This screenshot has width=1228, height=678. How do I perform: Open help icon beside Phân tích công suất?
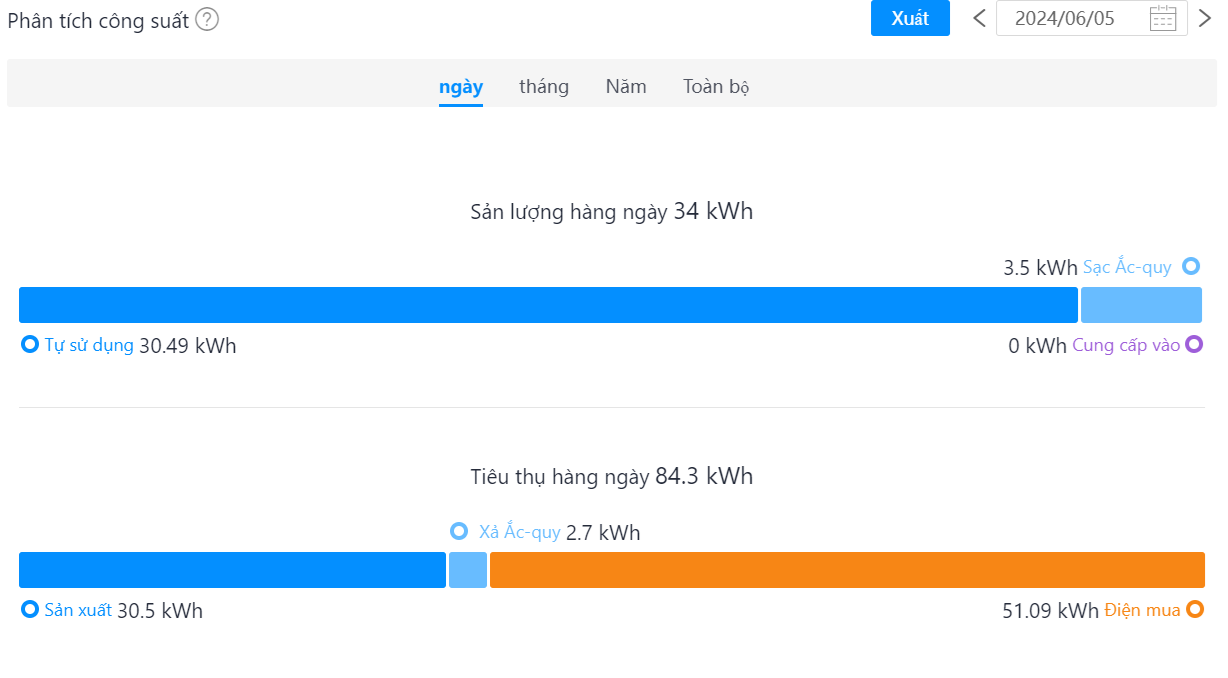coord(207,20)
